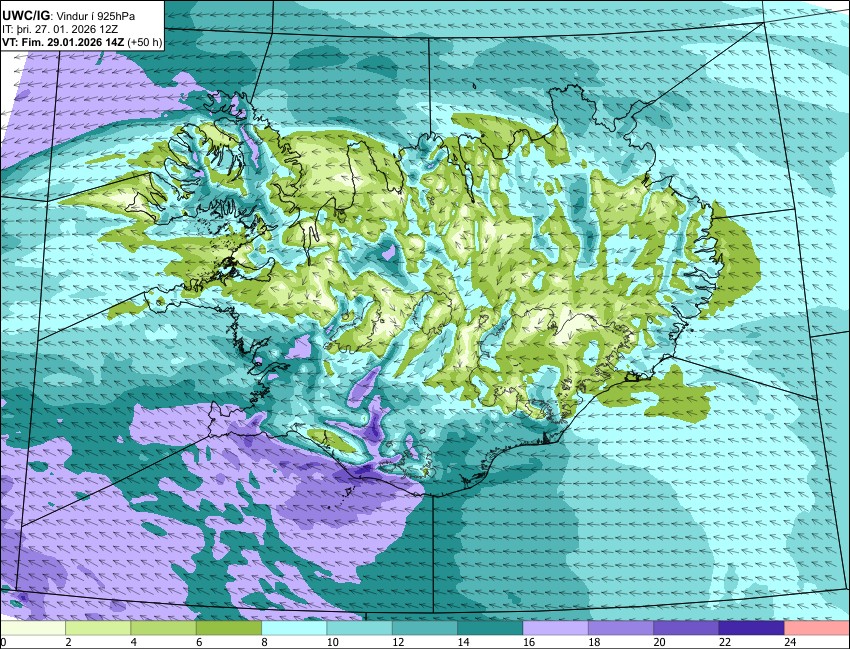Viewport: 850px width, 649px height.
Task: Click the legend label '10'
Action: coord(332,642)
